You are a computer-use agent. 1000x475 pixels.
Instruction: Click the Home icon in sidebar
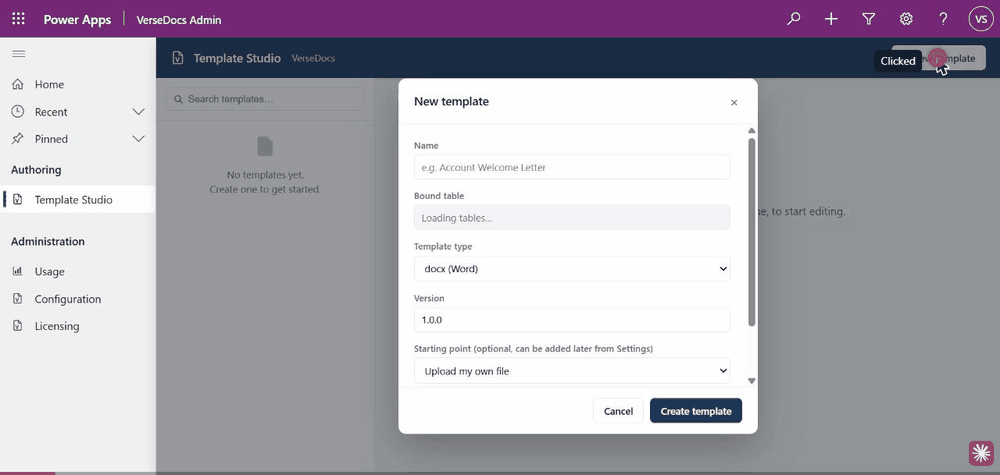[18, 84]
